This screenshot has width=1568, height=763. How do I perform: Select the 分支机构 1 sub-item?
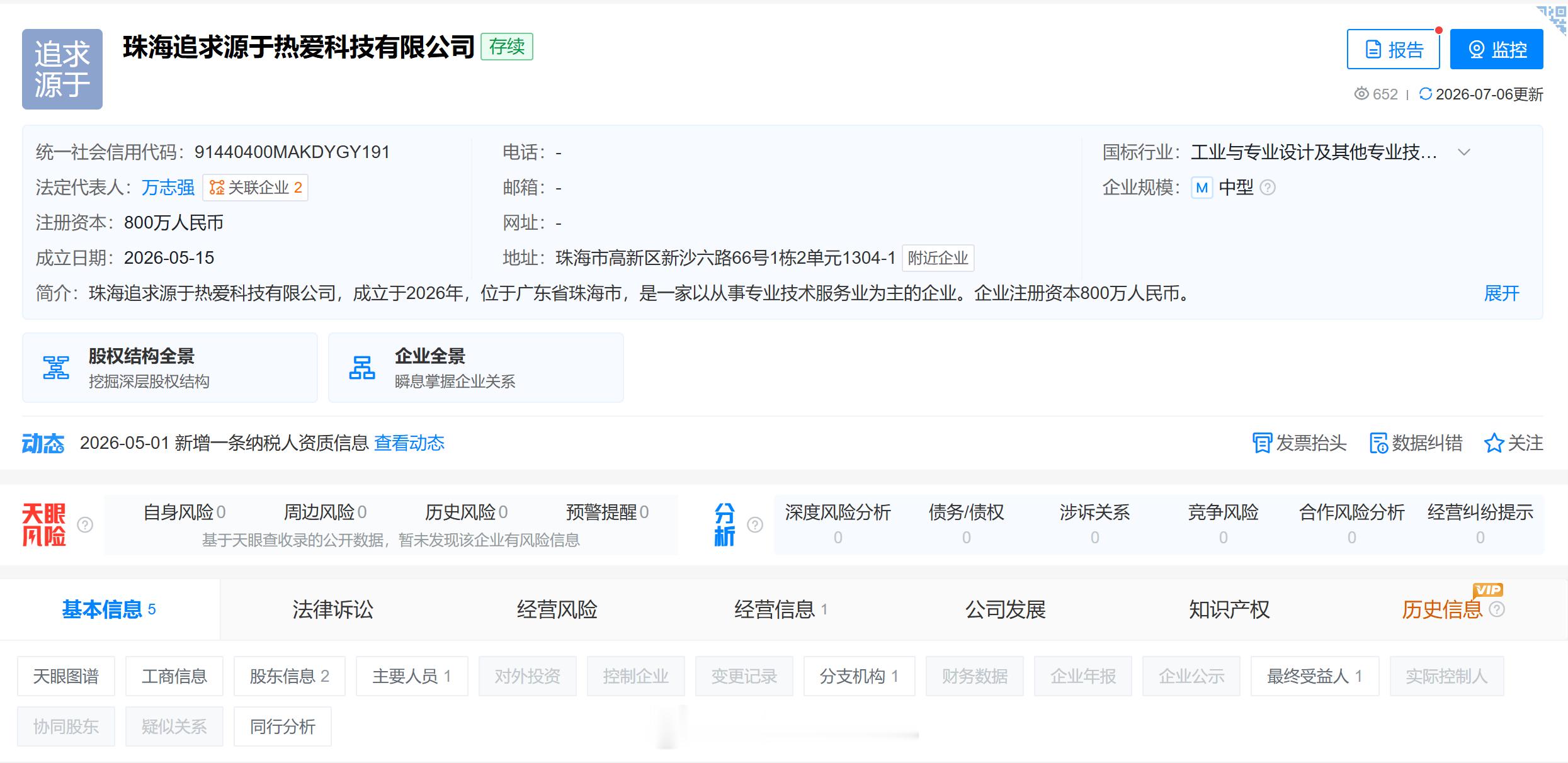click(859, 676)
